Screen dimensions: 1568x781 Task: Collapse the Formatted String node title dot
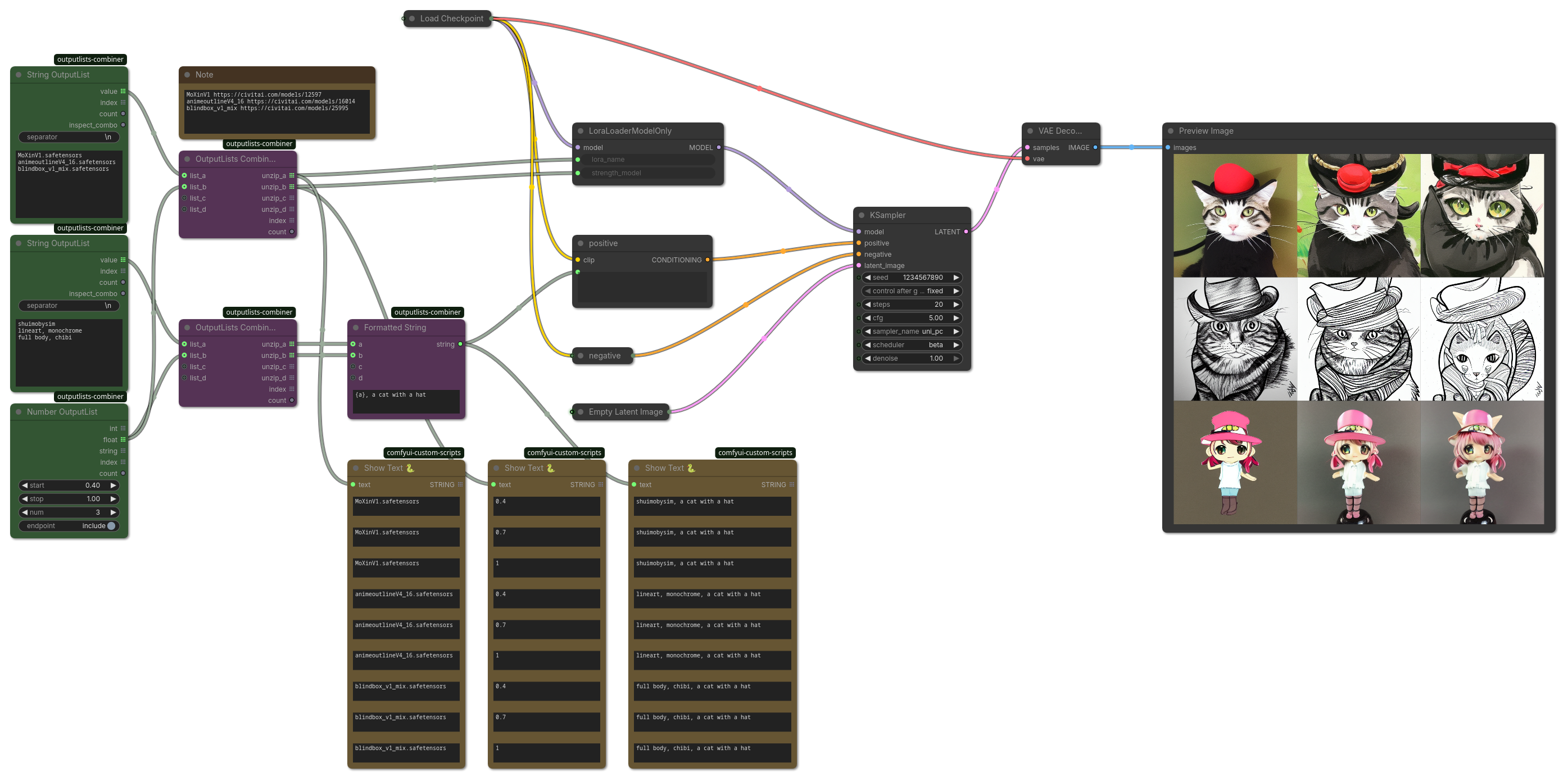coord(356,328)
